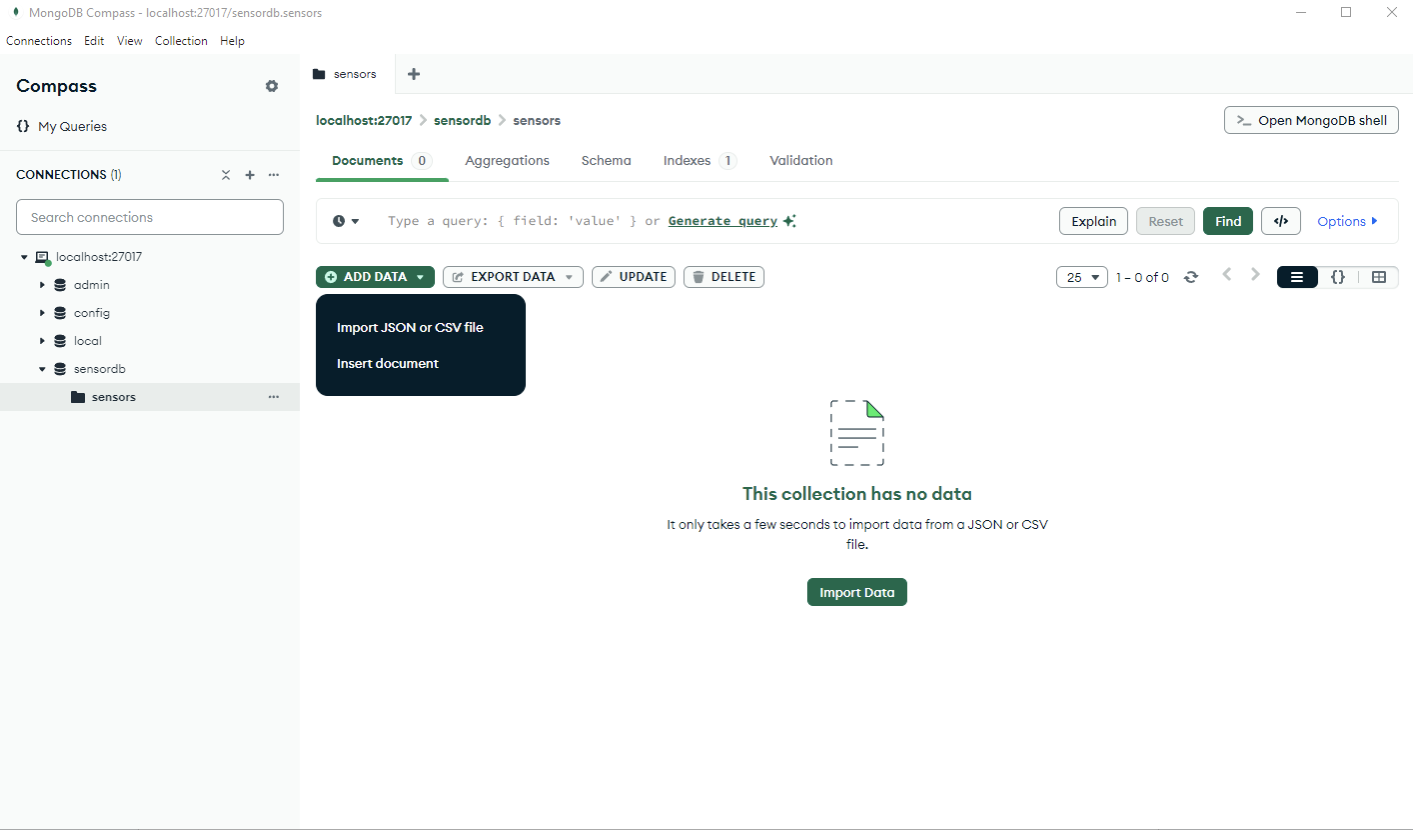Viewport: 1413px width, 830px height.
Task: Expand the local database
Action: [x=42, y=341]
